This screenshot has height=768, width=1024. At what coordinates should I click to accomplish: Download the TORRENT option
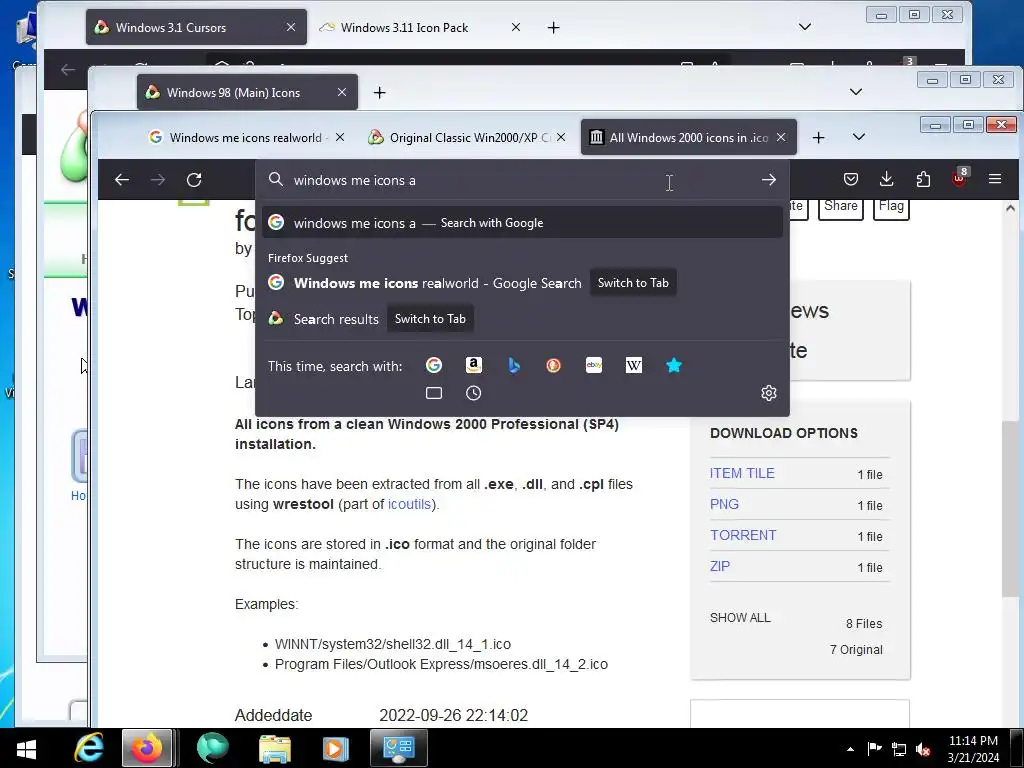(x=743, y=536)
